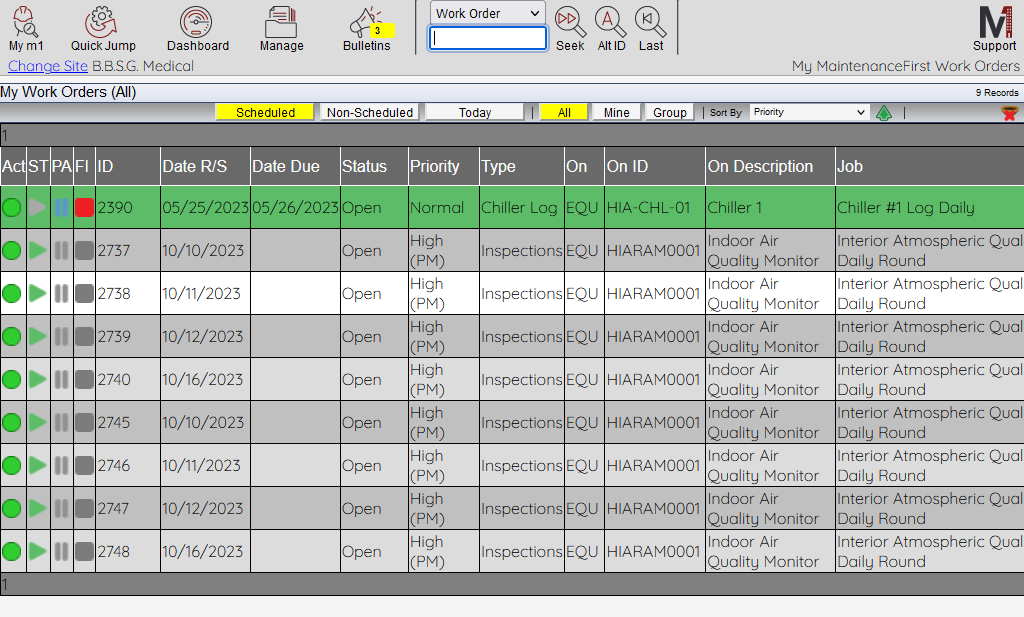Open the My m1 icon

click(x=25, y=22)
